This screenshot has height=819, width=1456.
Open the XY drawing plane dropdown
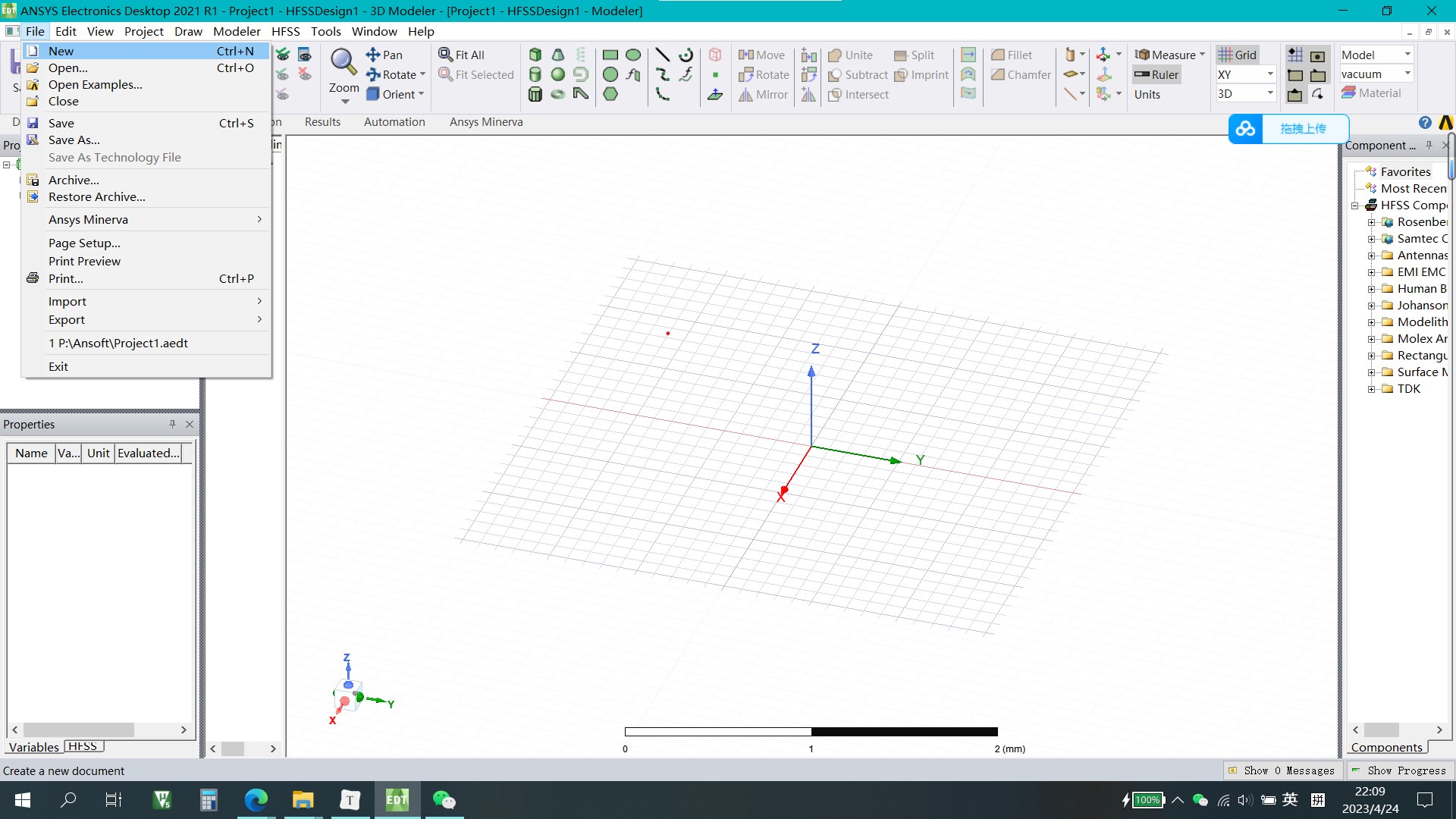1270,74
